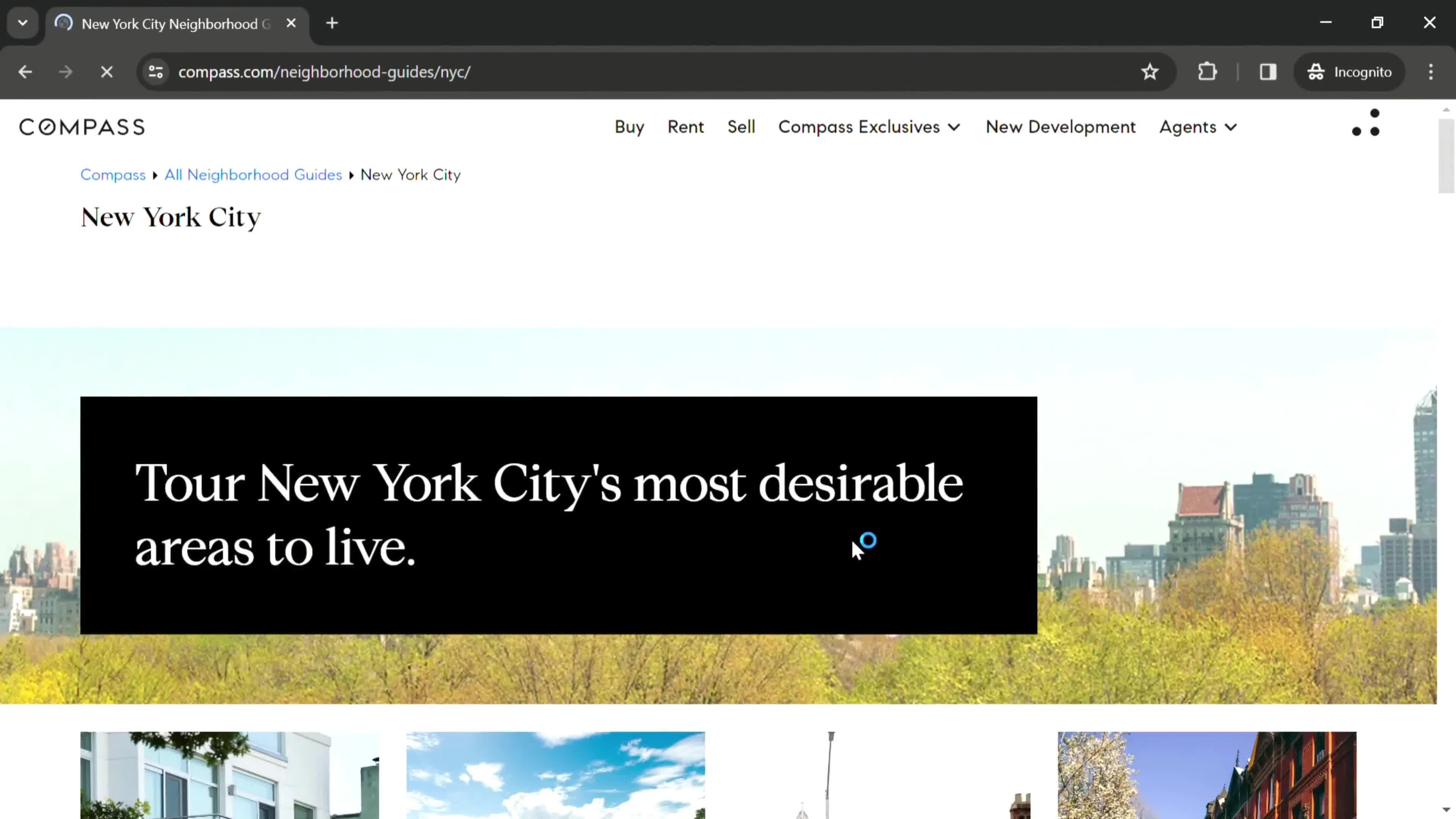Click the All Neighborhood Guides link

[x=253, y=174]
